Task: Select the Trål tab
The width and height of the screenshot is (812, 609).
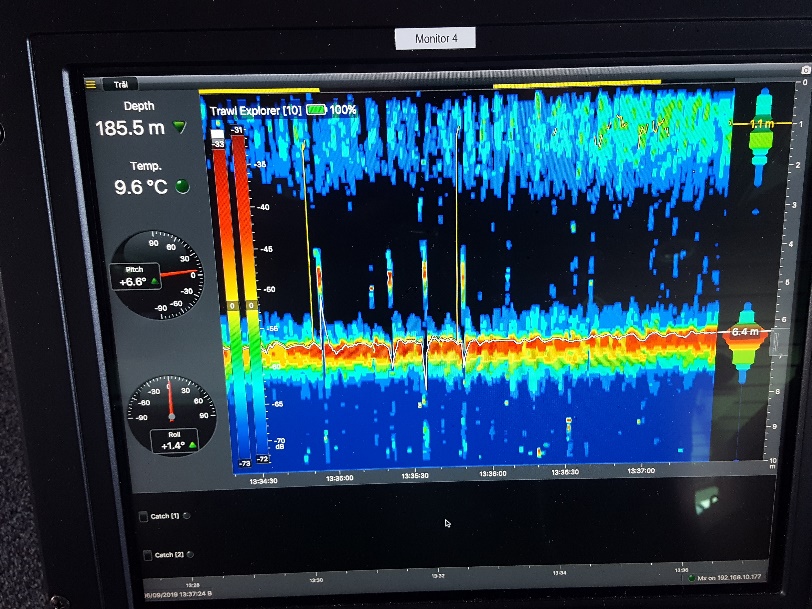Action: point(118,85)
